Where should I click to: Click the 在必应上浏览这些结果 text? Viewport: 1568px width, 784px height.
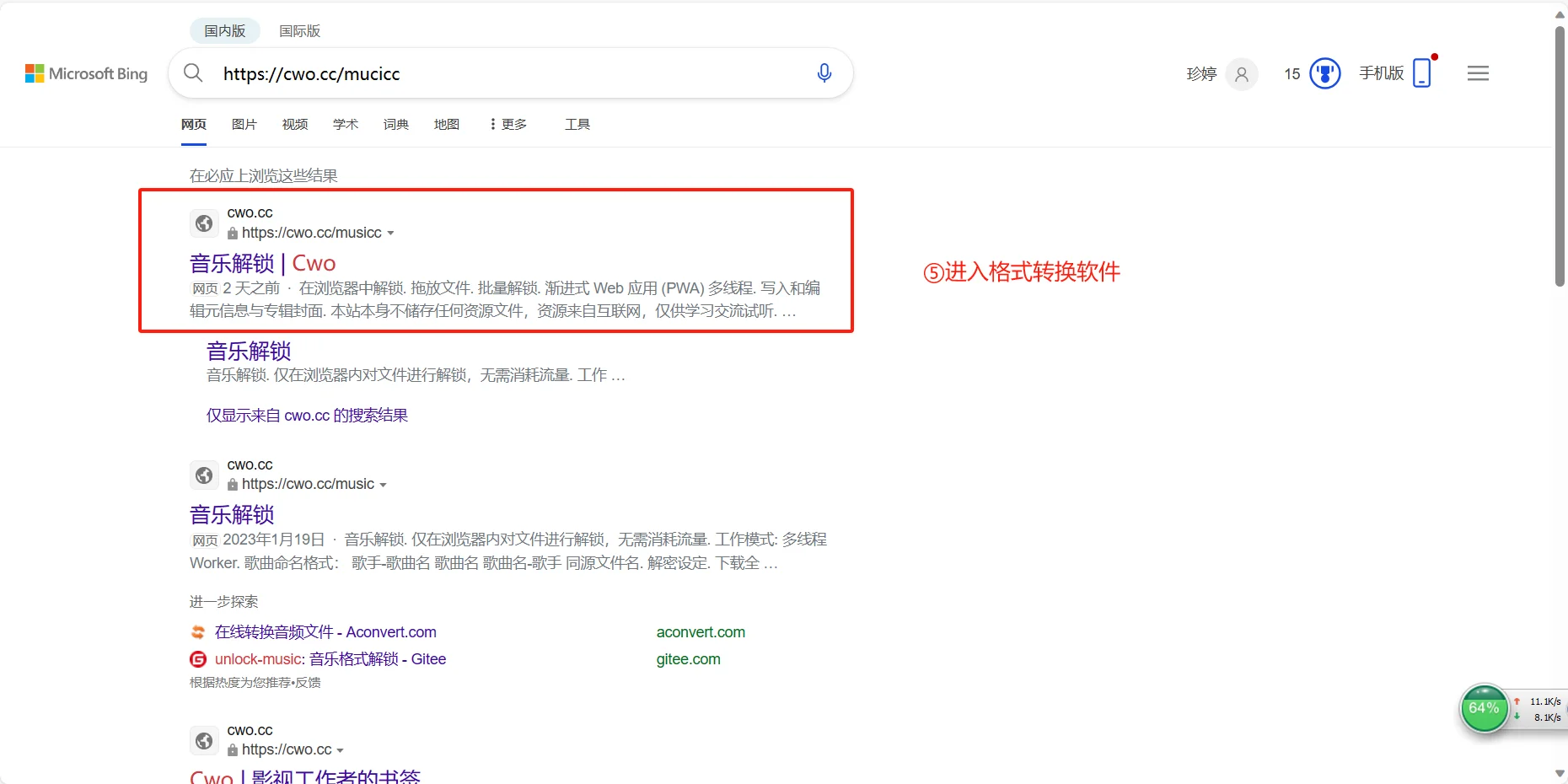264,175
